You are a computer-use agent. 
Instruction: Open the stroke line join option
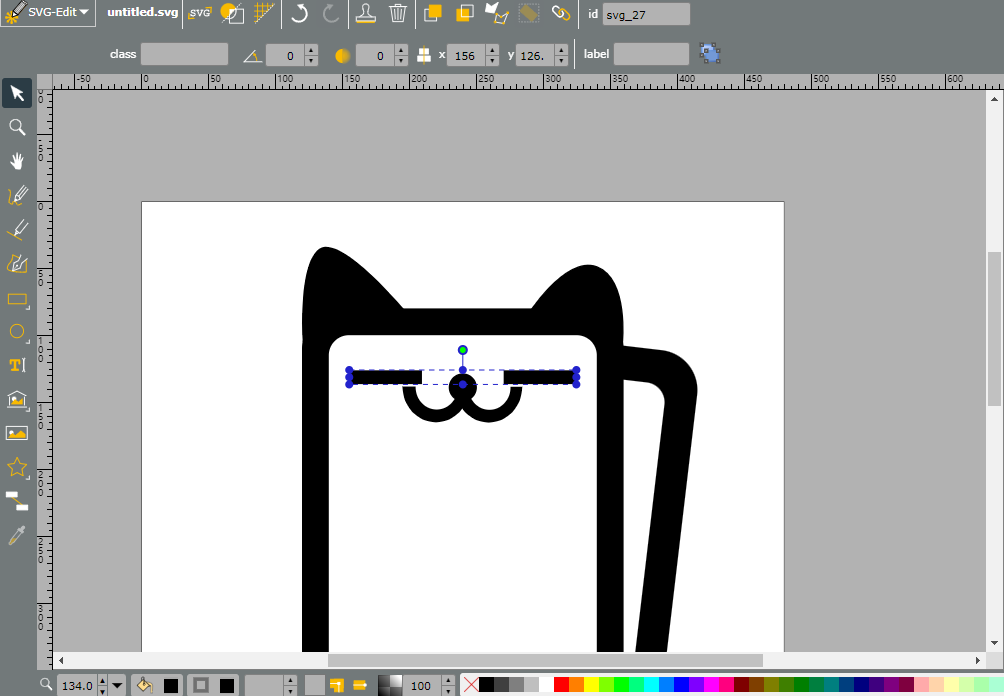[337, 686]
